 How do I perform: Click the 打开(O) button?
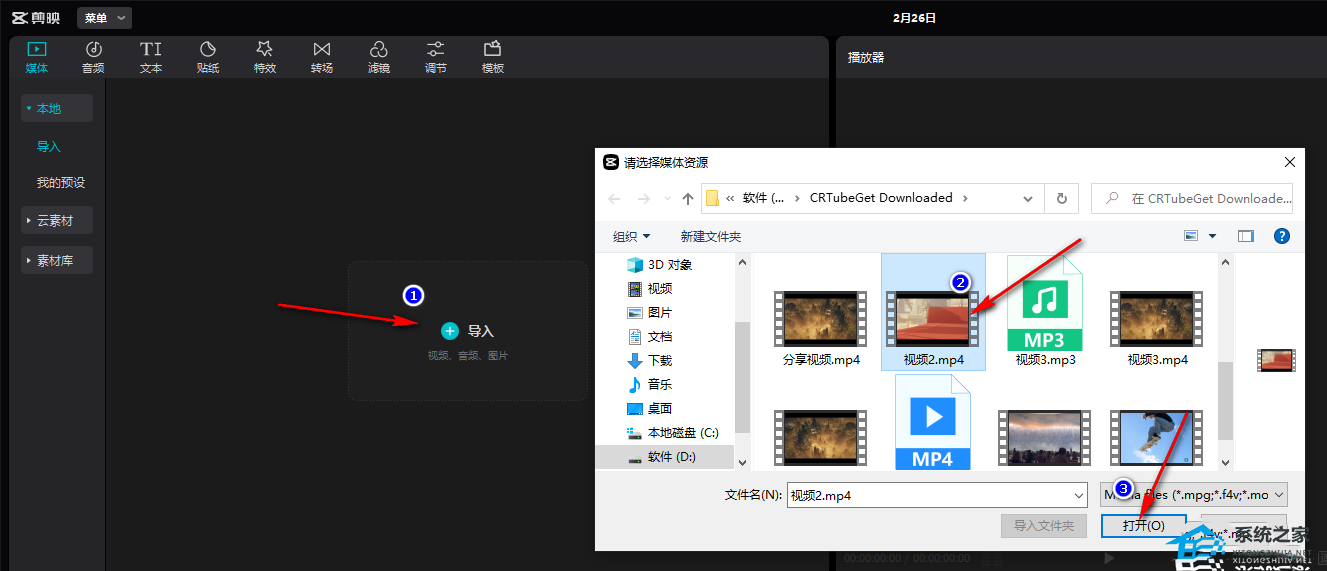pyautogui.click(x=1143, y=525)
